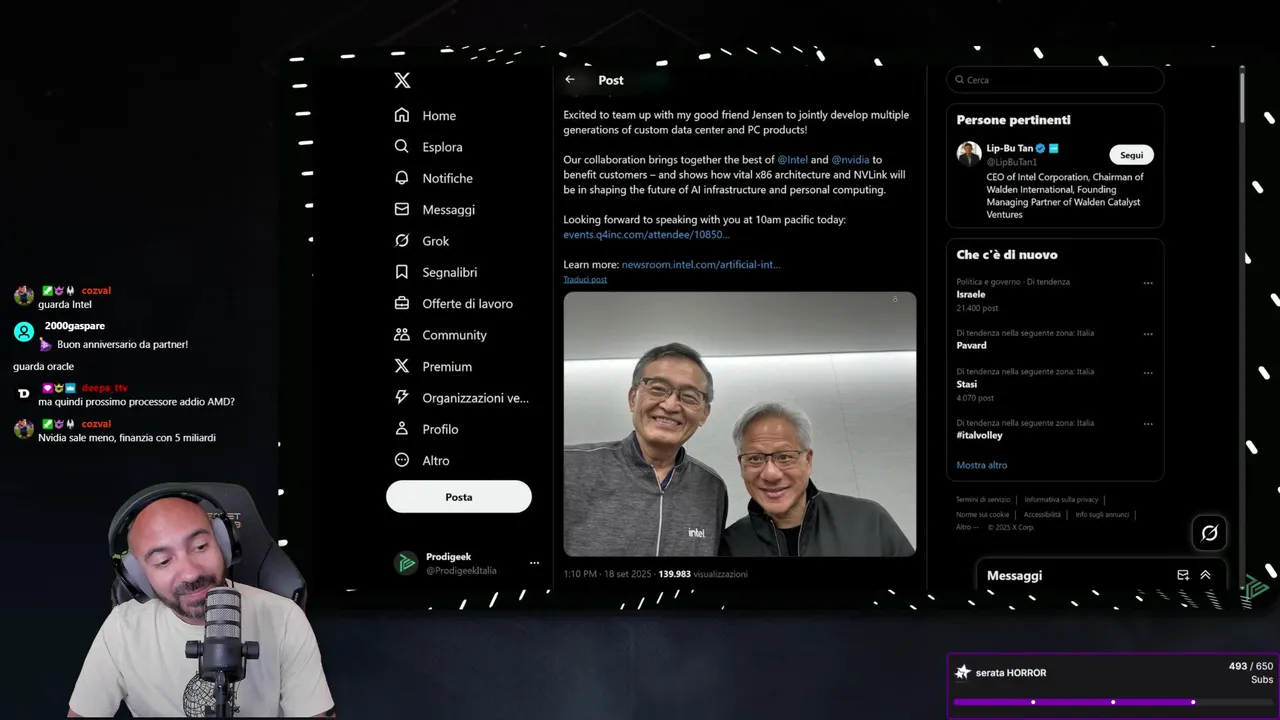This screenshot has width=1280, height=720.
Task: Click the serata HORROR subs progress bar
Action: click(1113, 702)
